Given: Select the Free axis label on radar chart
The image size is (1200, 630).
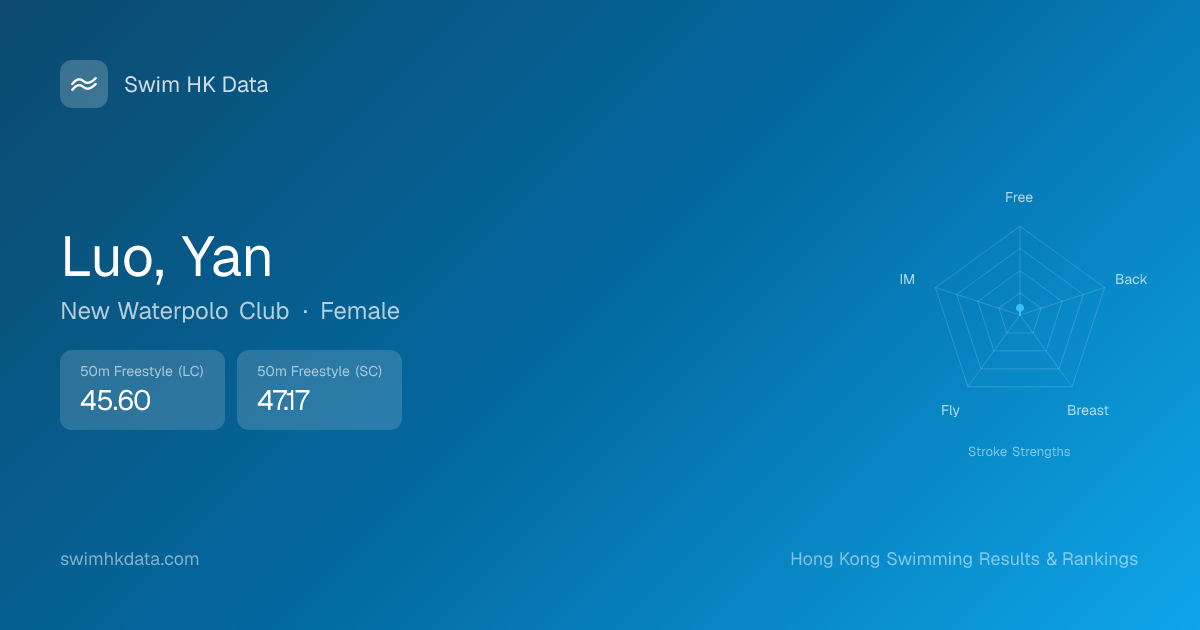Looking at the screenshot, I should coord(1018,198).
